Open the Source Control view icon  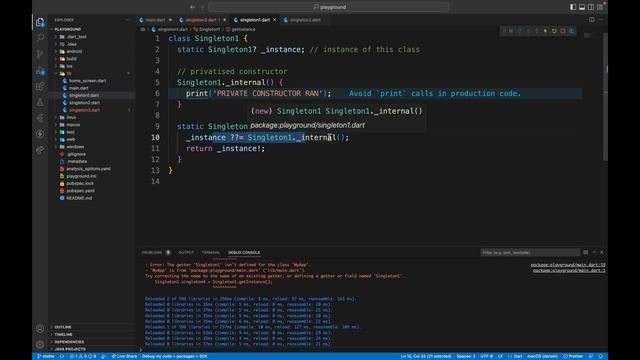40,53
